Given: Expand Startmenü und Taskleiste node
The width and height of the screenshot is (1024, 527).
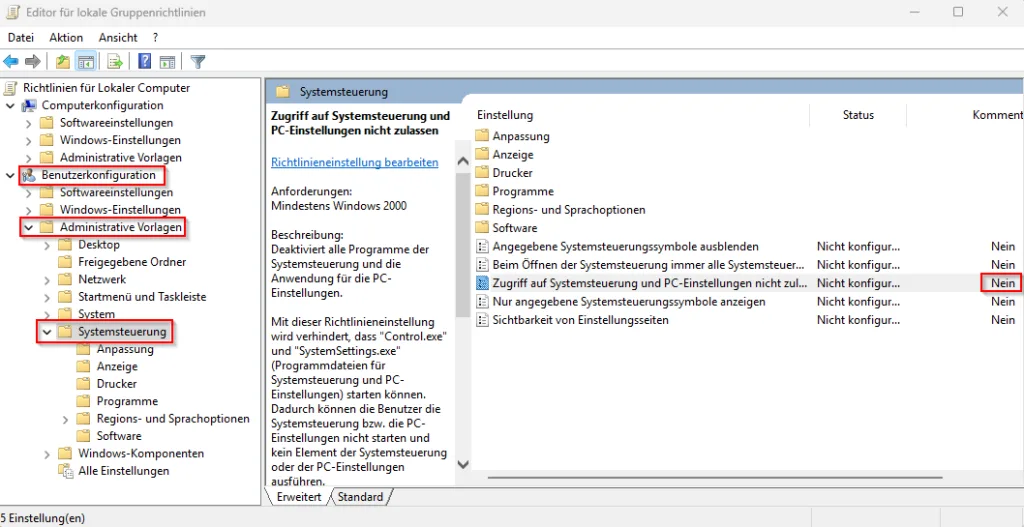Looking at the screenshot, I should [47, 297].
